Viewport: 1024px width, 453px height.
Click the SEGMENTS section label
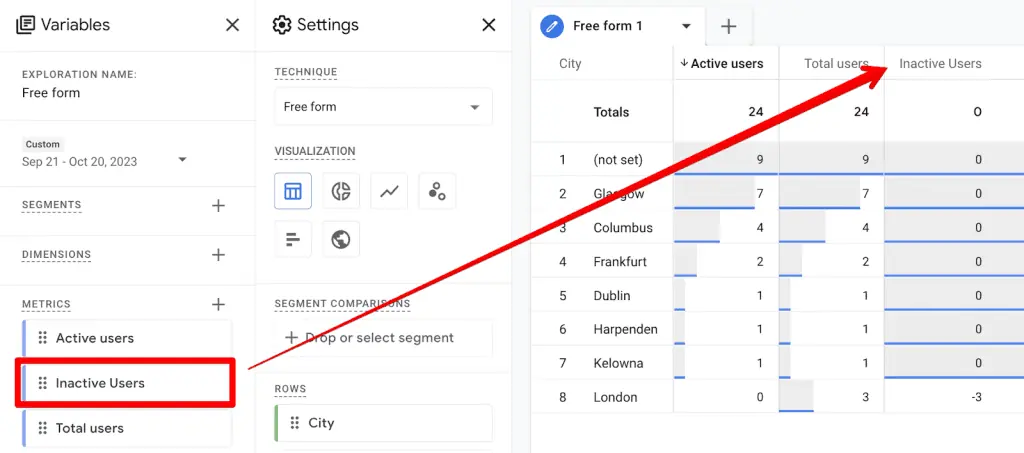[52, 205]
